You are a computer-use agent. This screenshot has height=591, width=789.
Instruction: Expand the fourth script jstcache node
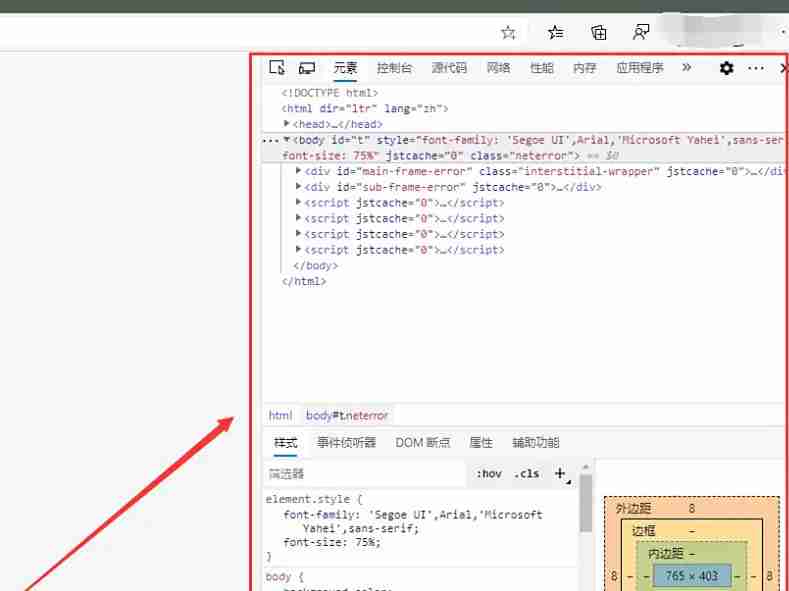[298, 249]
